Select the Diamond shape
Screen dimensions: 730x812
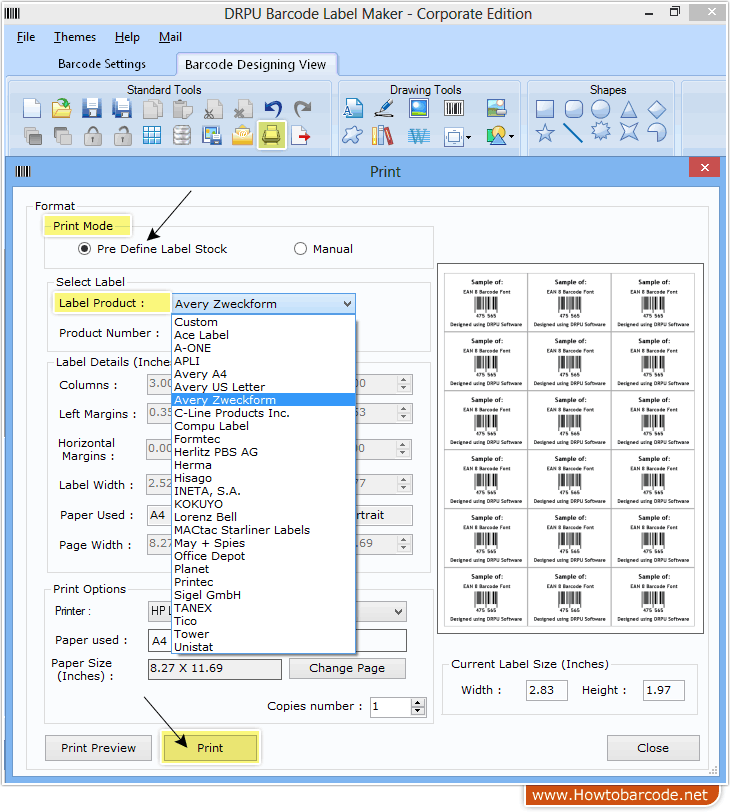(657, 109)
